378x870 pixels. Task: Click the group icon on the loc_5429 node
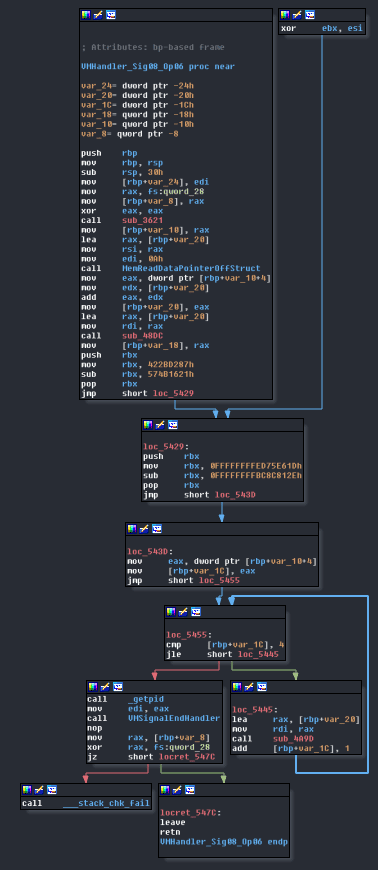(x=173, y=425)
